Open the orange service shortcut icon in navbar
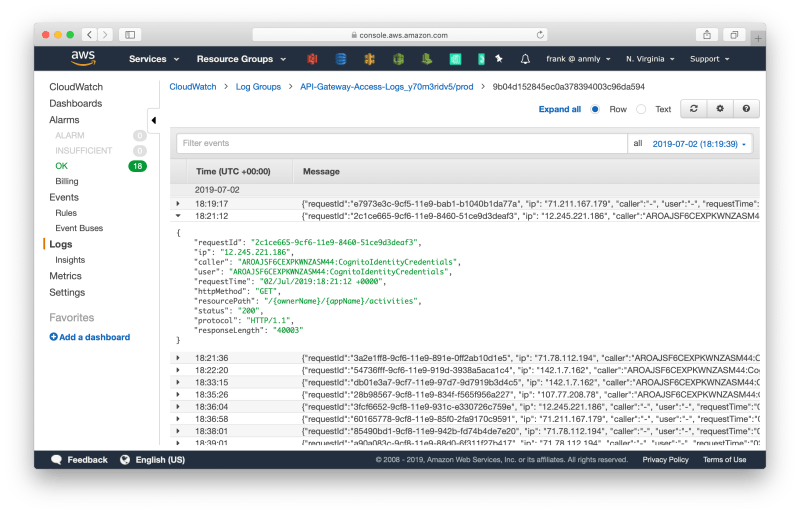 point(369,59)
